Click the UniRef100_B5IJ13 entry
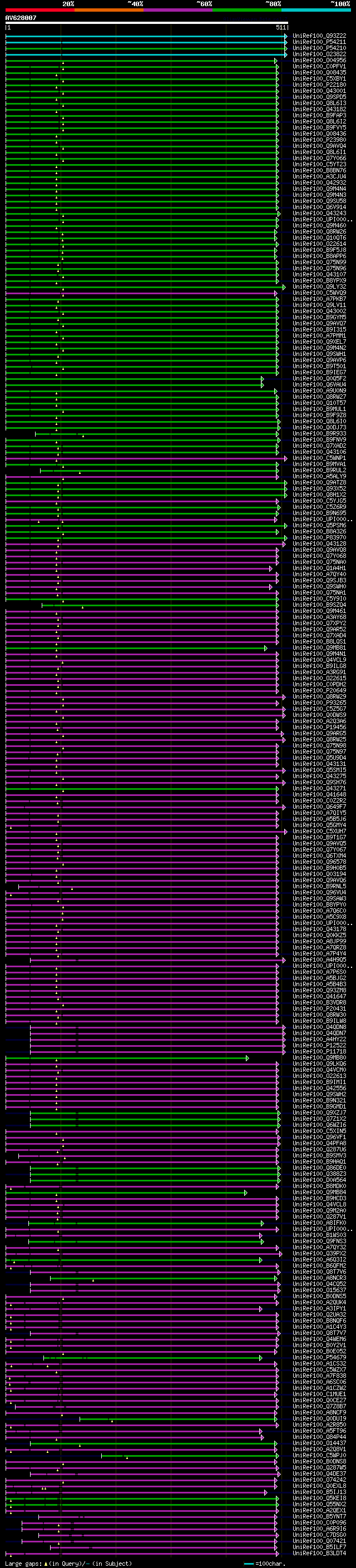 [x=319, y=1492]
